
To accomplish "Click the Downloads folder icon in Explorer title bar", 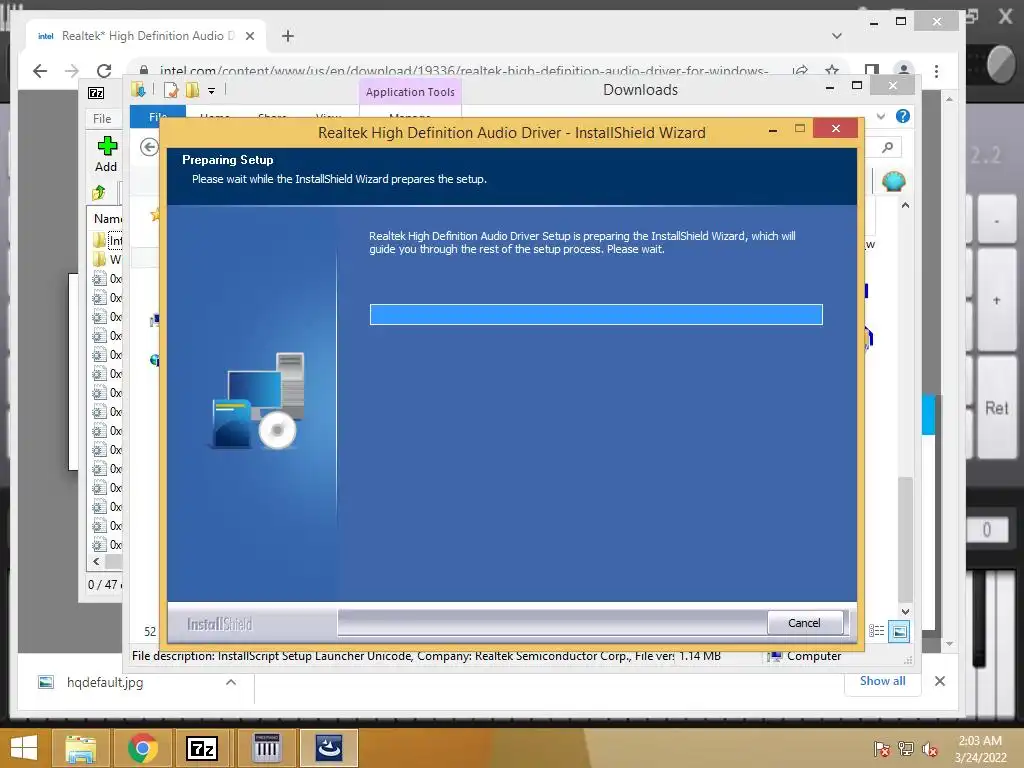I will [x=138, y=89].
